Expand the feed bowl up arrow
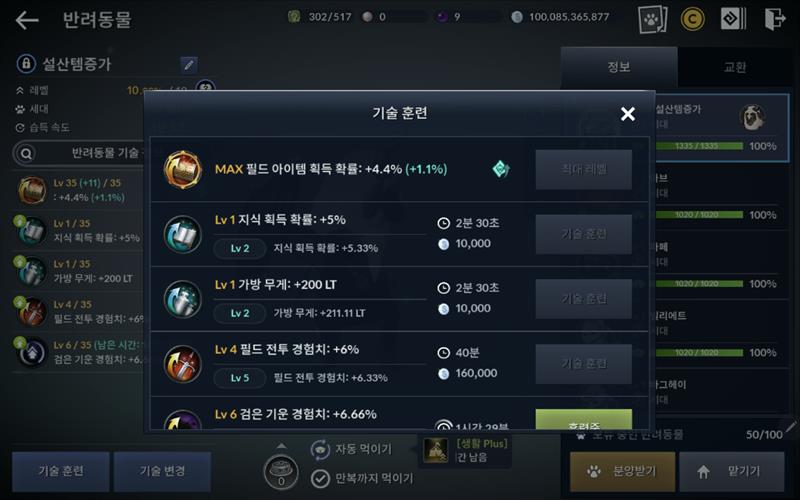This screenshot has height=500, width=800. click(x=281, y=446)
